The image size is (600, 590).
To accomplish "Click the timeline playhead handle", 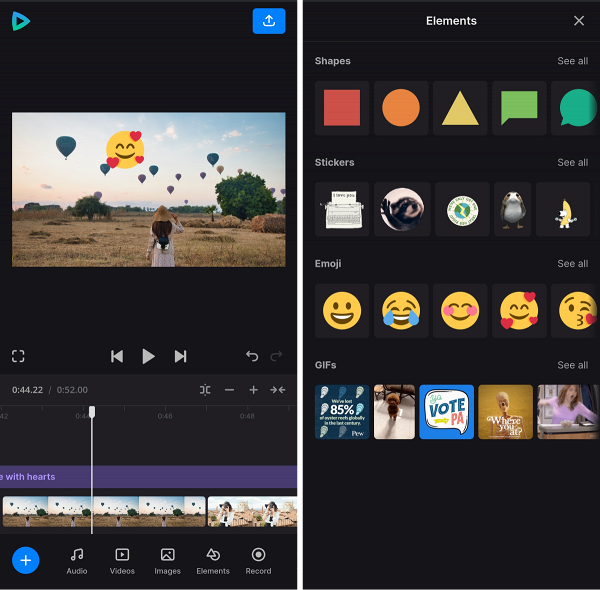I will tap(92, 412).
